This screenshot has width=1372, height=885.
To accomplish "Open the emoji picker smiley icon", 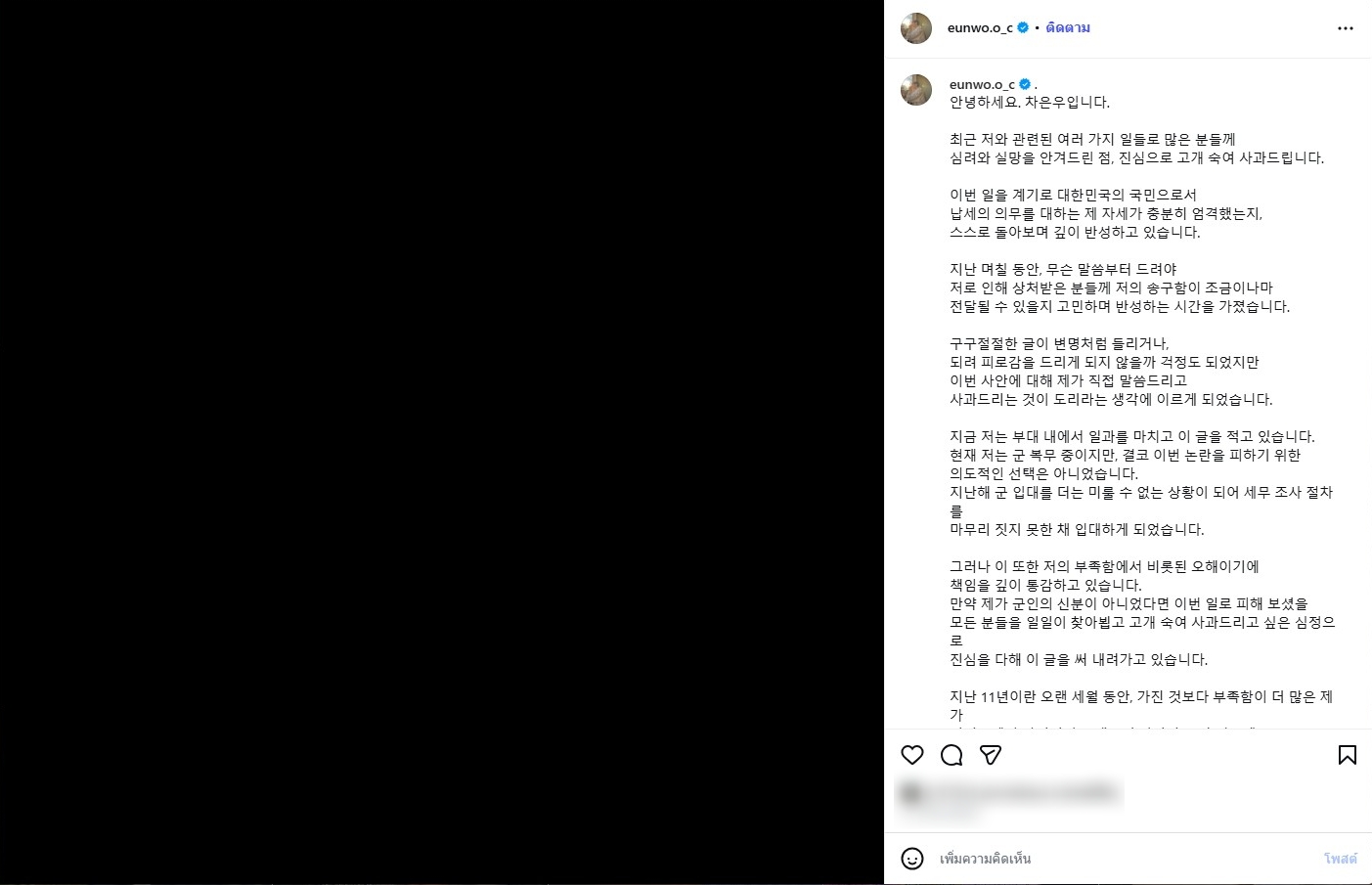I will click(912, 859).
